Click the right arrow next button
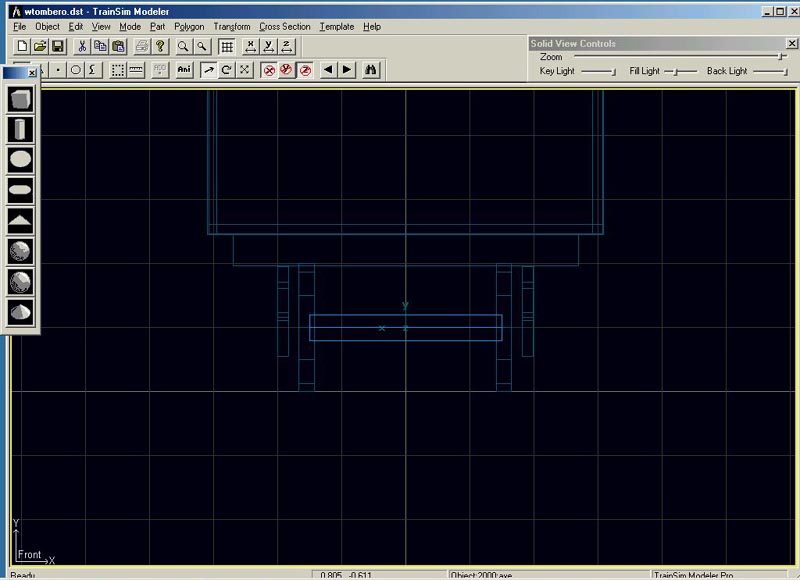 tap(346, 70)
